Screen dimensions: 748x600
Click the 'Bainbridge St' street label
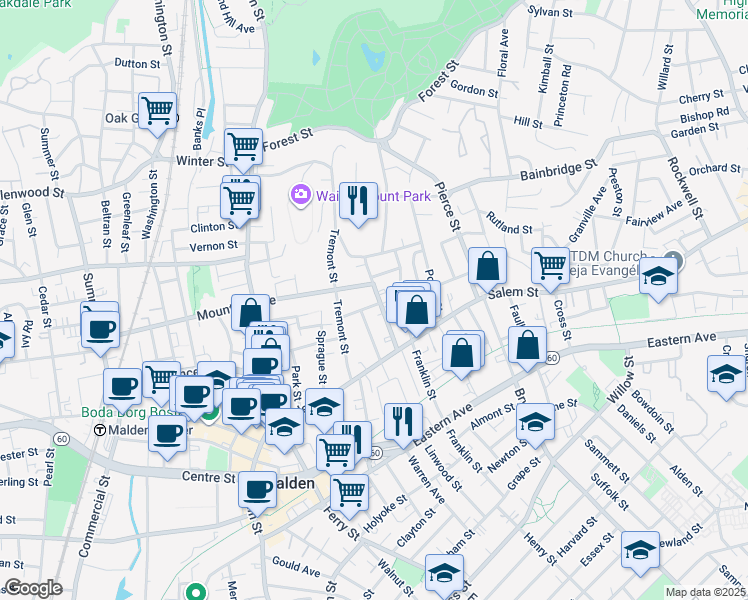tap(559, 170)
